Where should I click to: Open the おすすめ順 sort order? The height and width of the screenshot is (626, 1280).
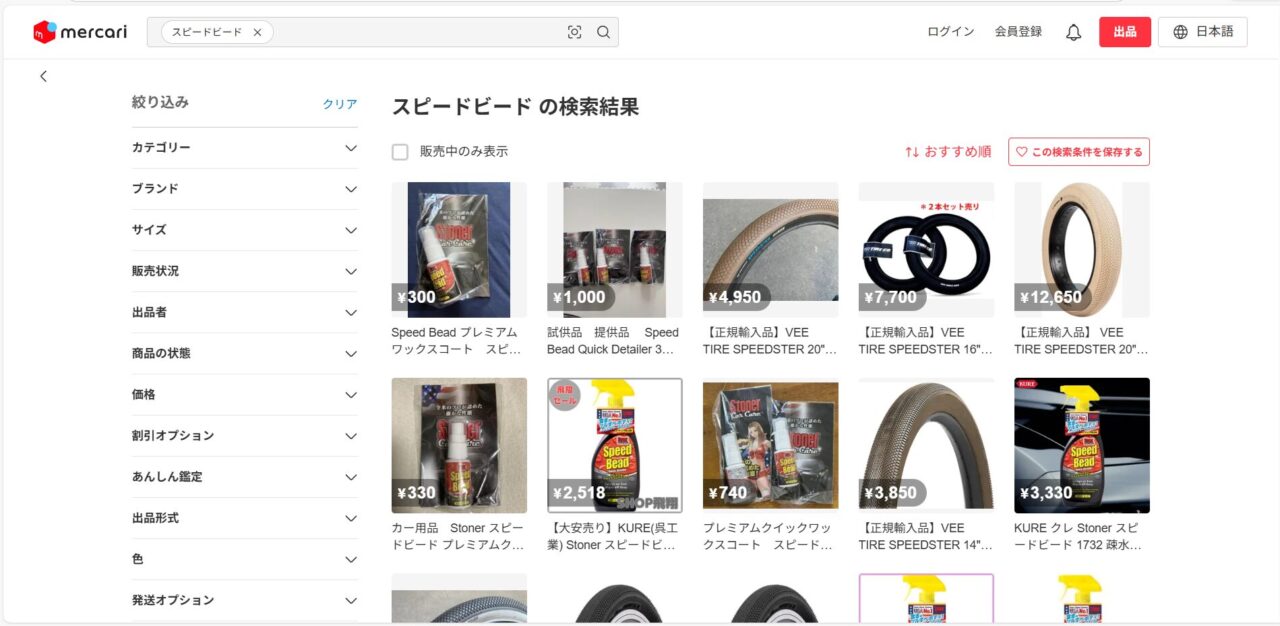948,152
